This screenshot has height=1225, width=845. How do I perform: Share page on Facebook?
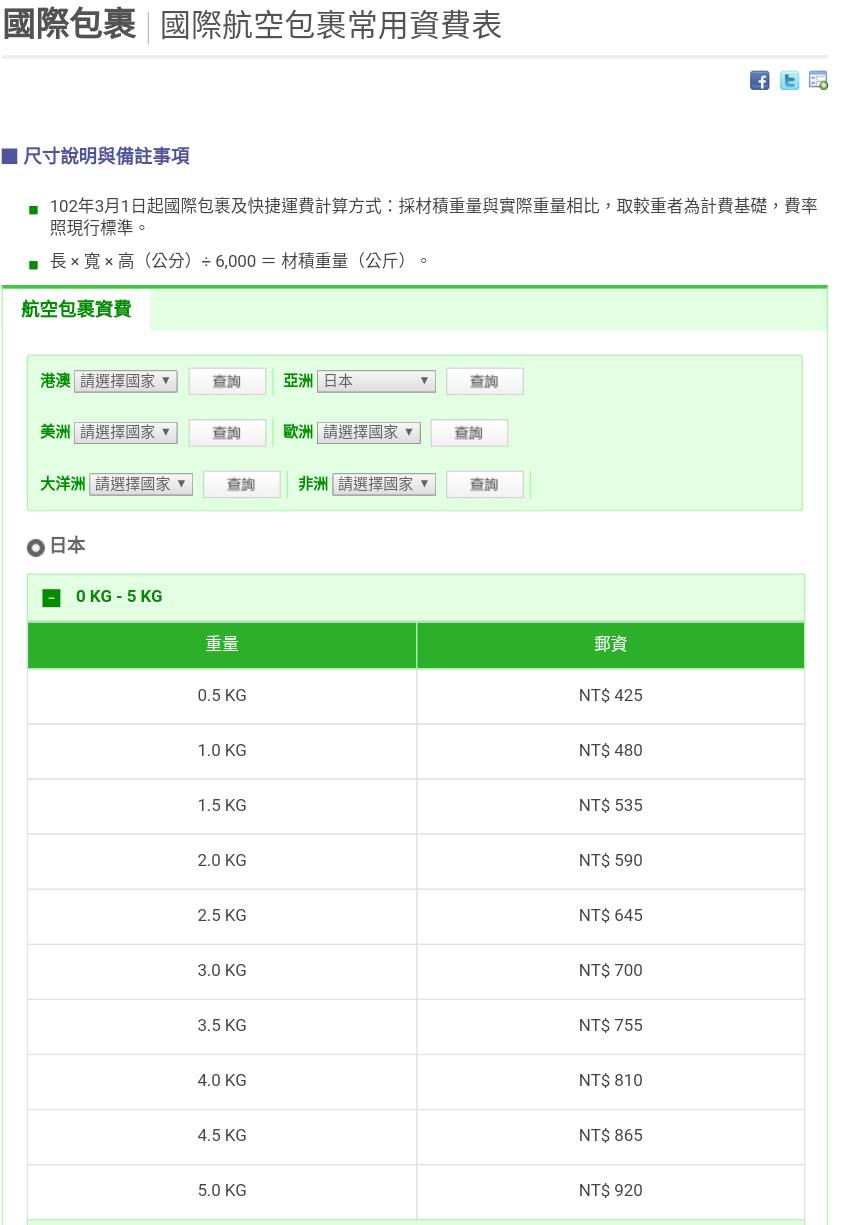[759, 81]
